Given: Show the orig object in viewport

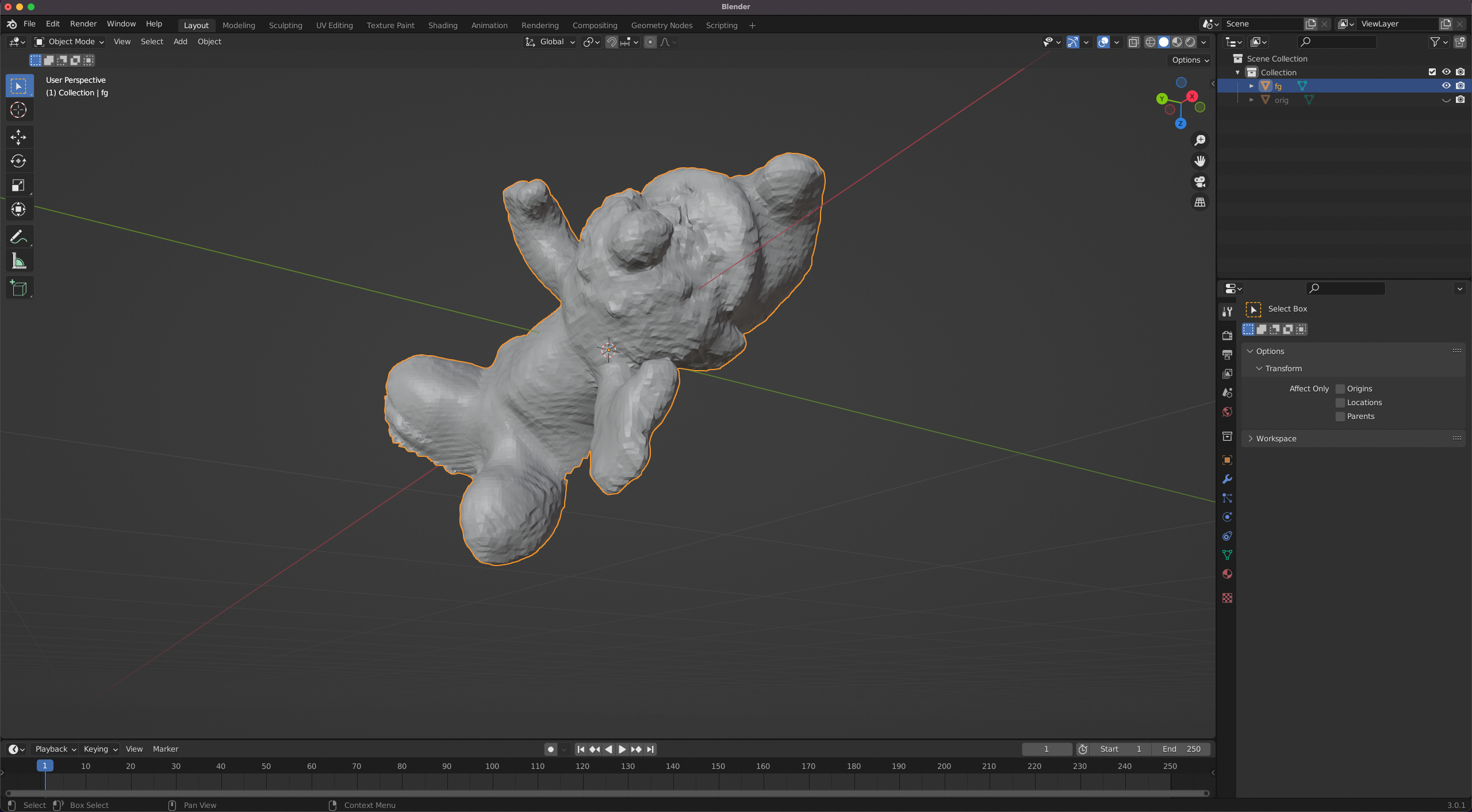Looking at the screenshot, I should [x=1446, y=100].
